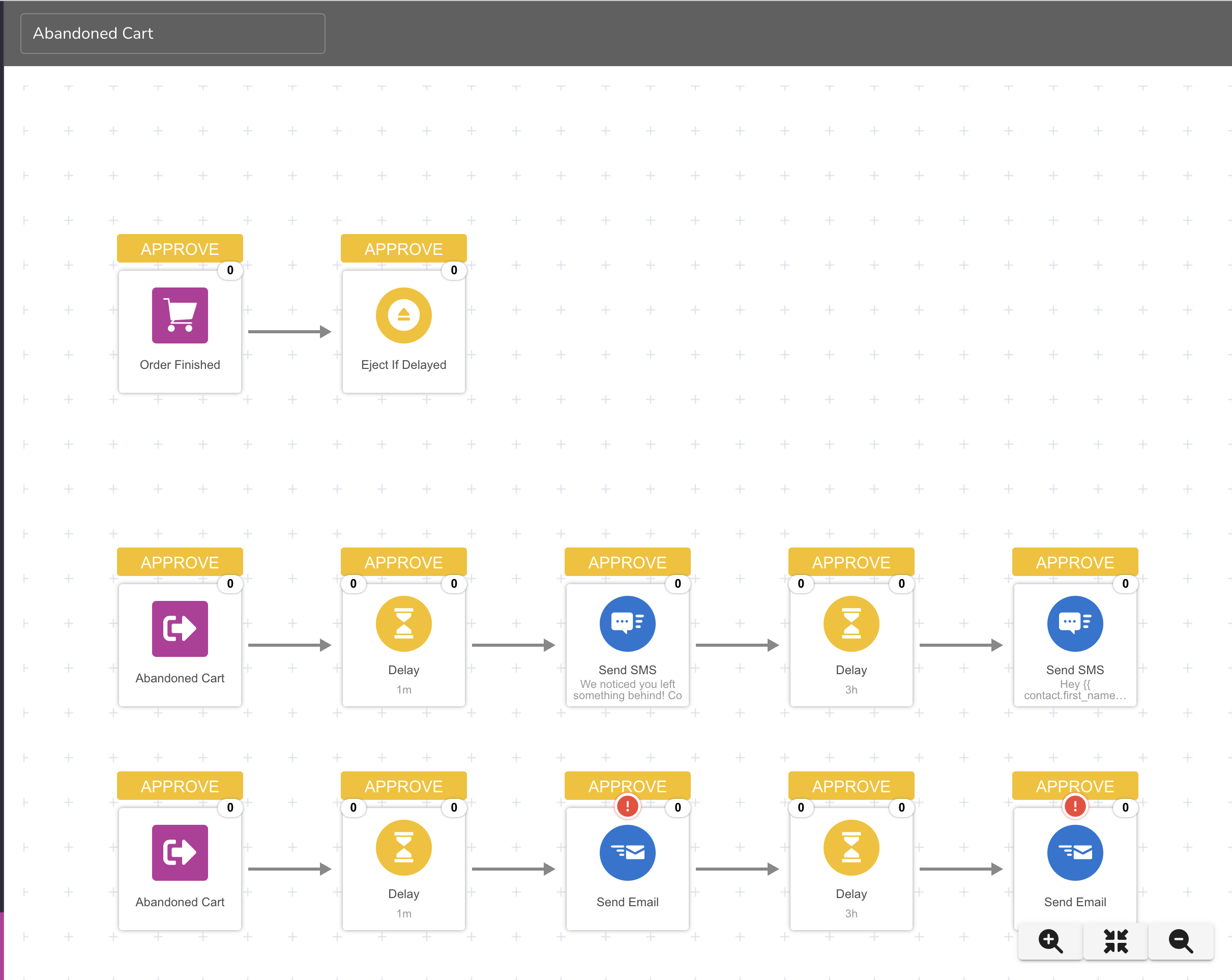
Task: Click the 3h Delay hourglass in email row
Action: tap(851, 847)
